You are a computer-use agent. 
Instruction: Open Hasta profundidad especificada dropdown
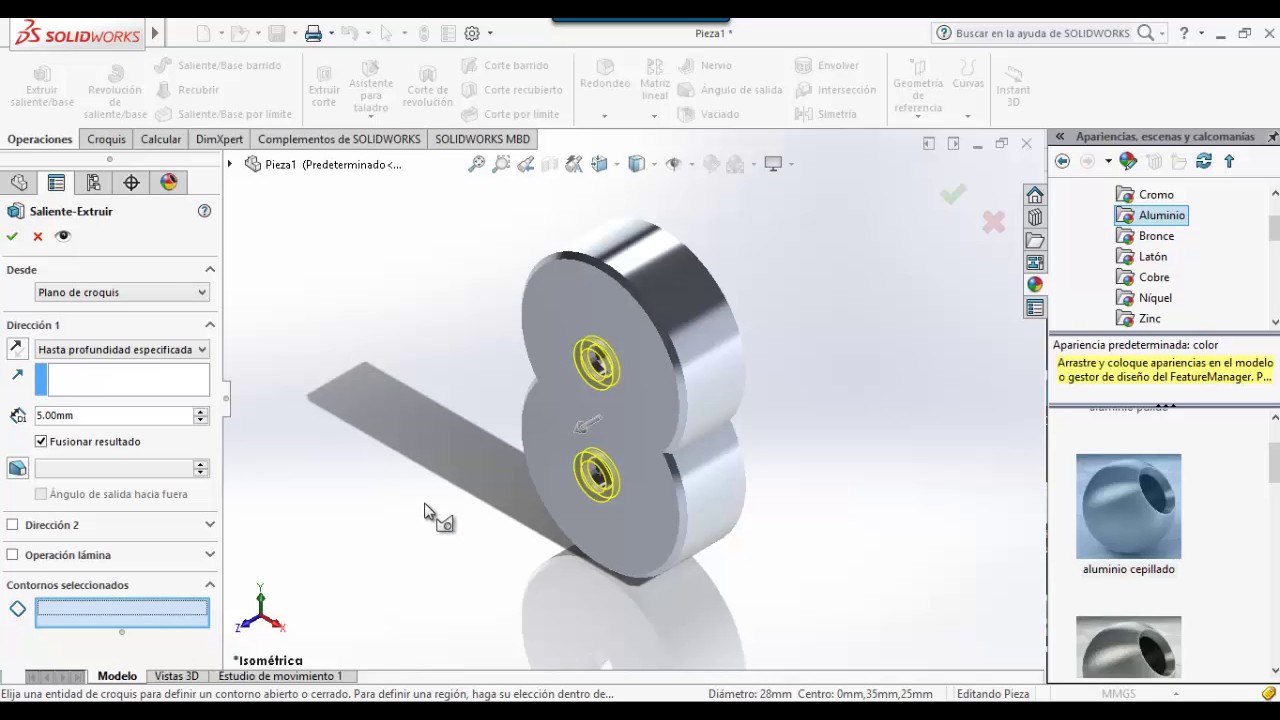(122, 349)
